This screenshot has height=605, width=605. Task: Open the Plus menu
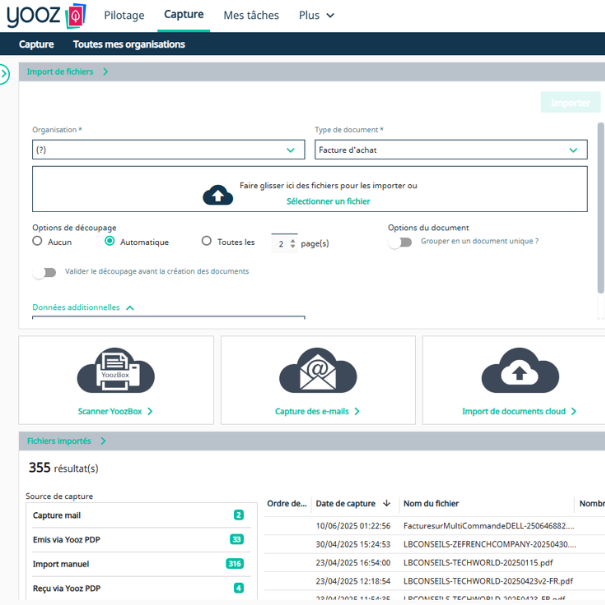(x=316, y=15)
